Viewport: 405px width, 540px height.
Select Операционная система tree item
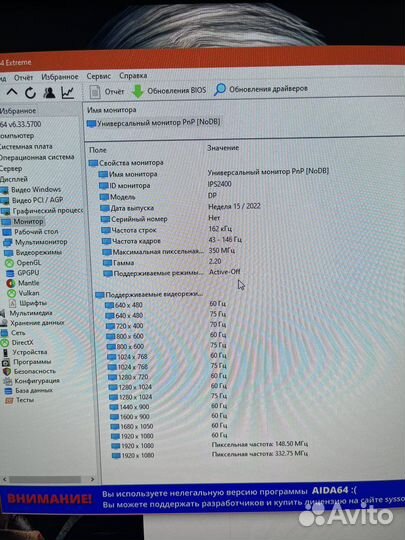tap(37, 157)
